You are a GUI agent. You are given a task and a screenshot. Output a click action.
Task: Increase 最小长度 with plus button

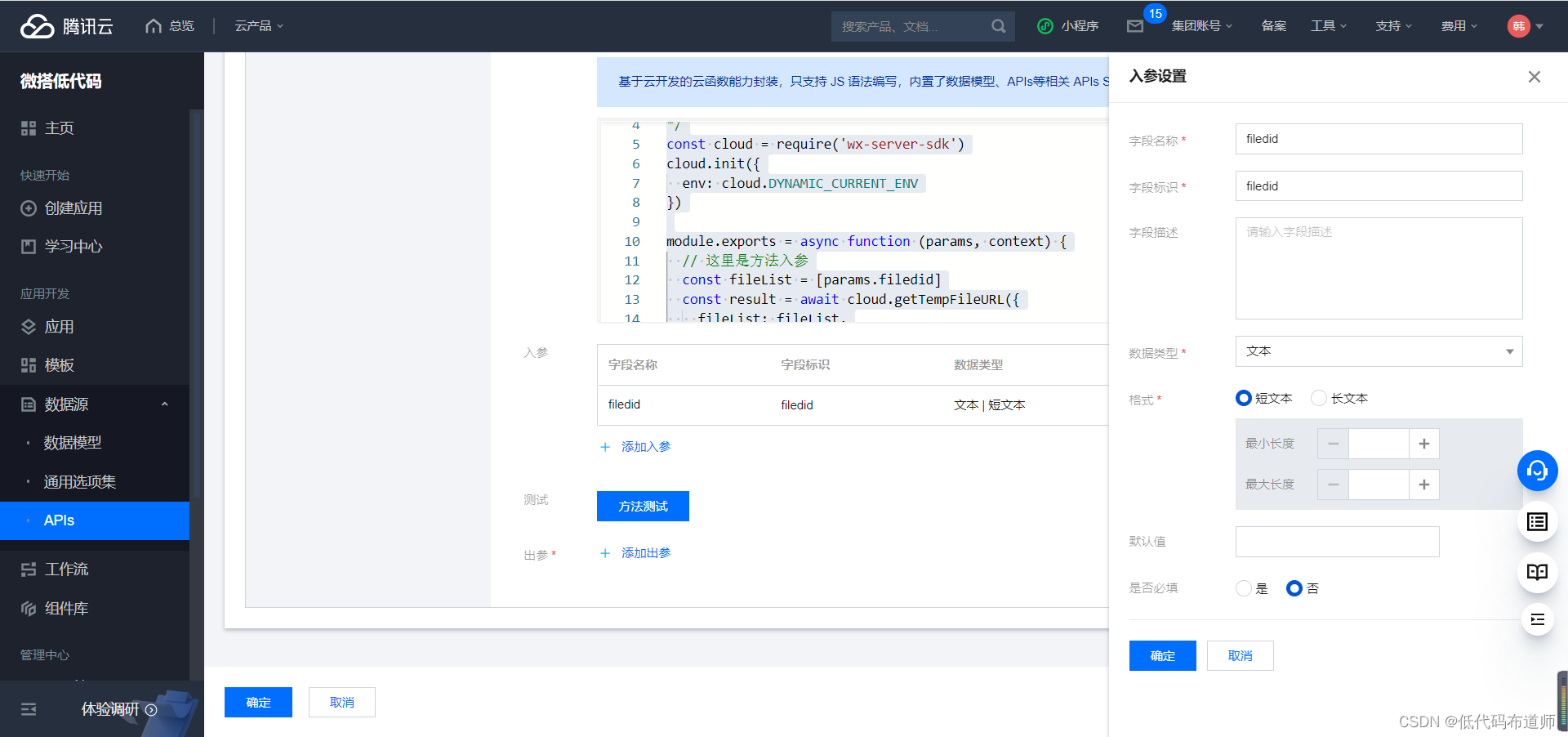[x=1424, y=444]
